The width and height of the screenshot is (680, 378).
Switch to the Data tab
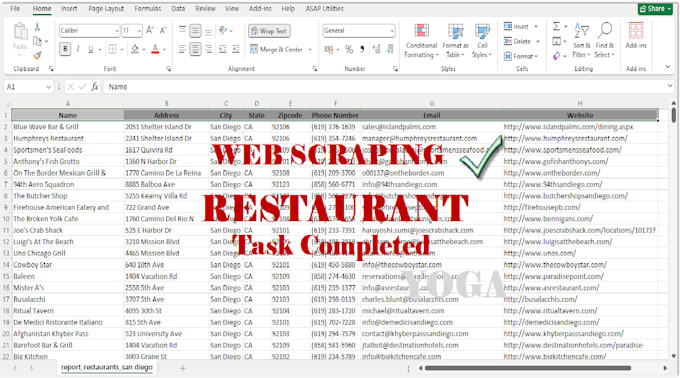pos(178,8)
